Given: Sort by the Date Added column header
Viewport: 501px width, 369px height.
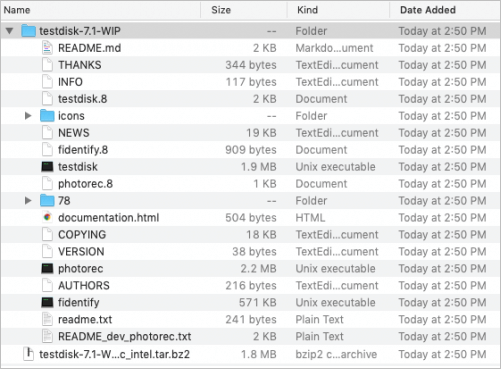Looking at the screenshot, I should point(428,10).
